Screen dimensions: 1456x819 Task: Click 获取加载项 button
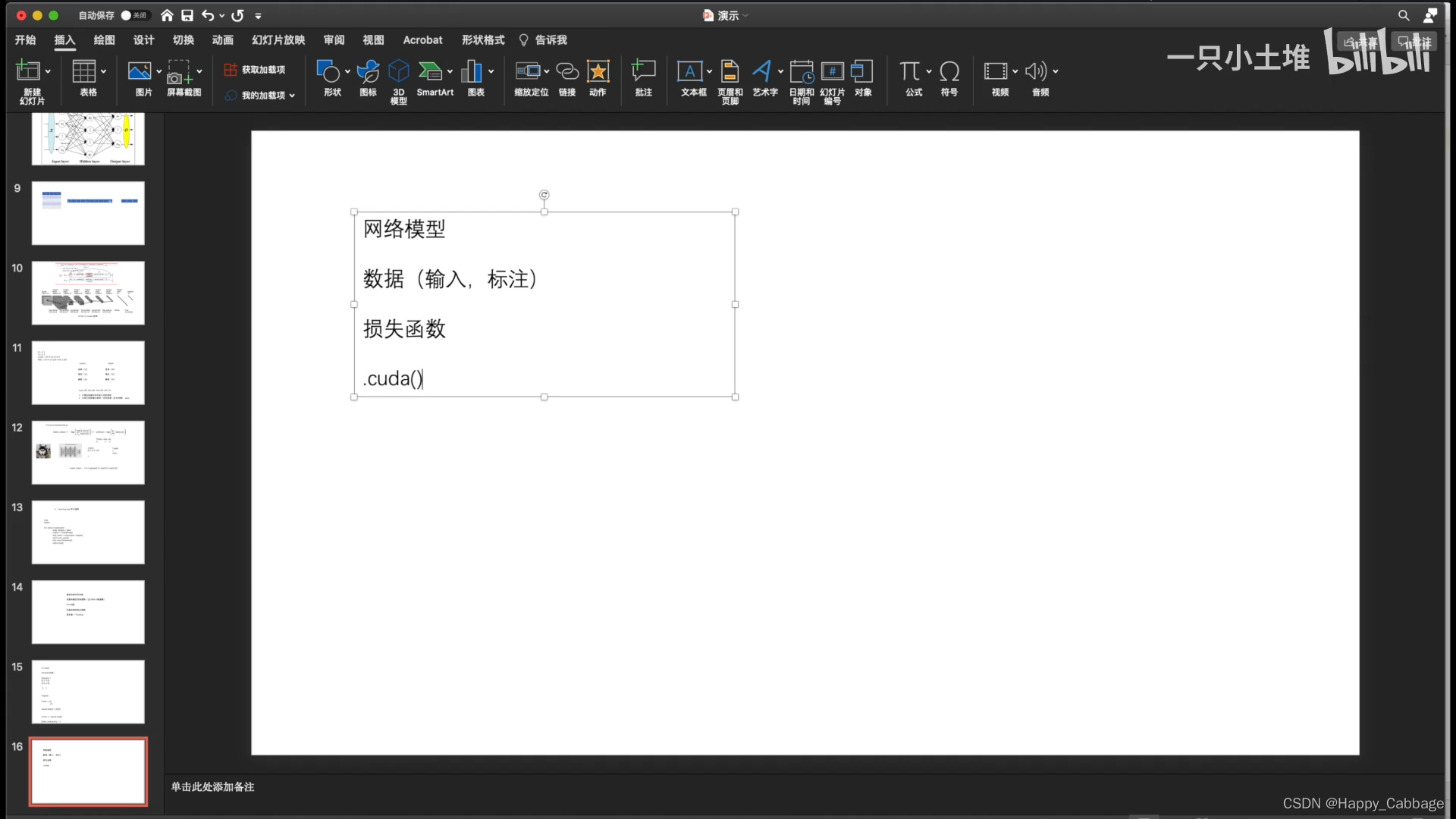256,70
